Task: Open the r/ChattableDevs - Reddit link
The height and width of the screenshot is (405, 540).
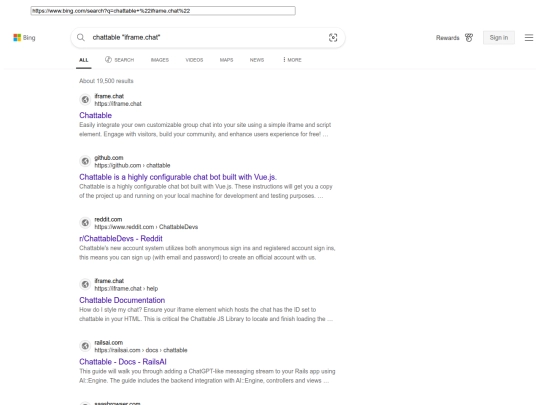Action: [121, 239]
